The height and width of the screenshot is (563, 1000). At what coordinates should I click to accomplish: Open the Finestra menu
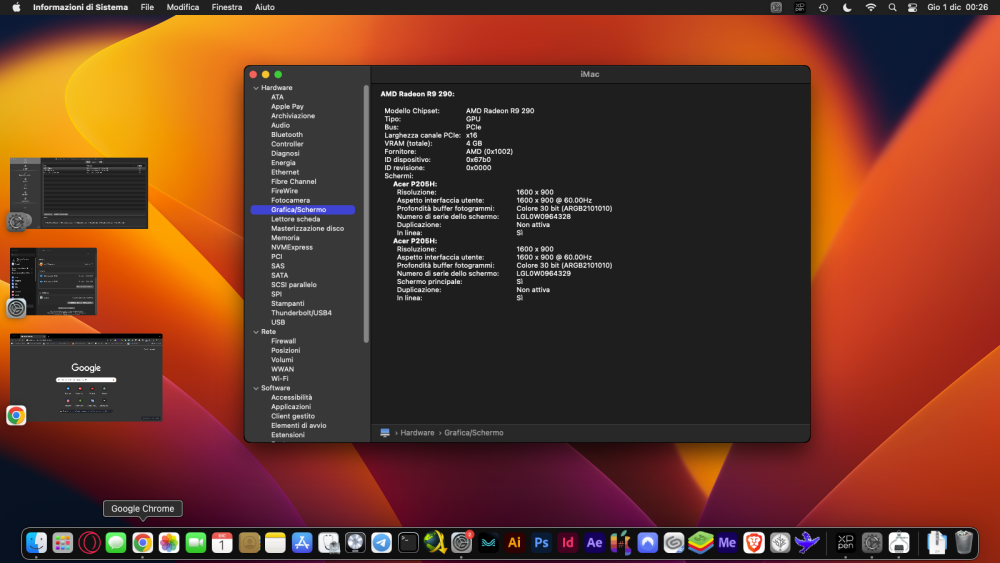point(227,8)
